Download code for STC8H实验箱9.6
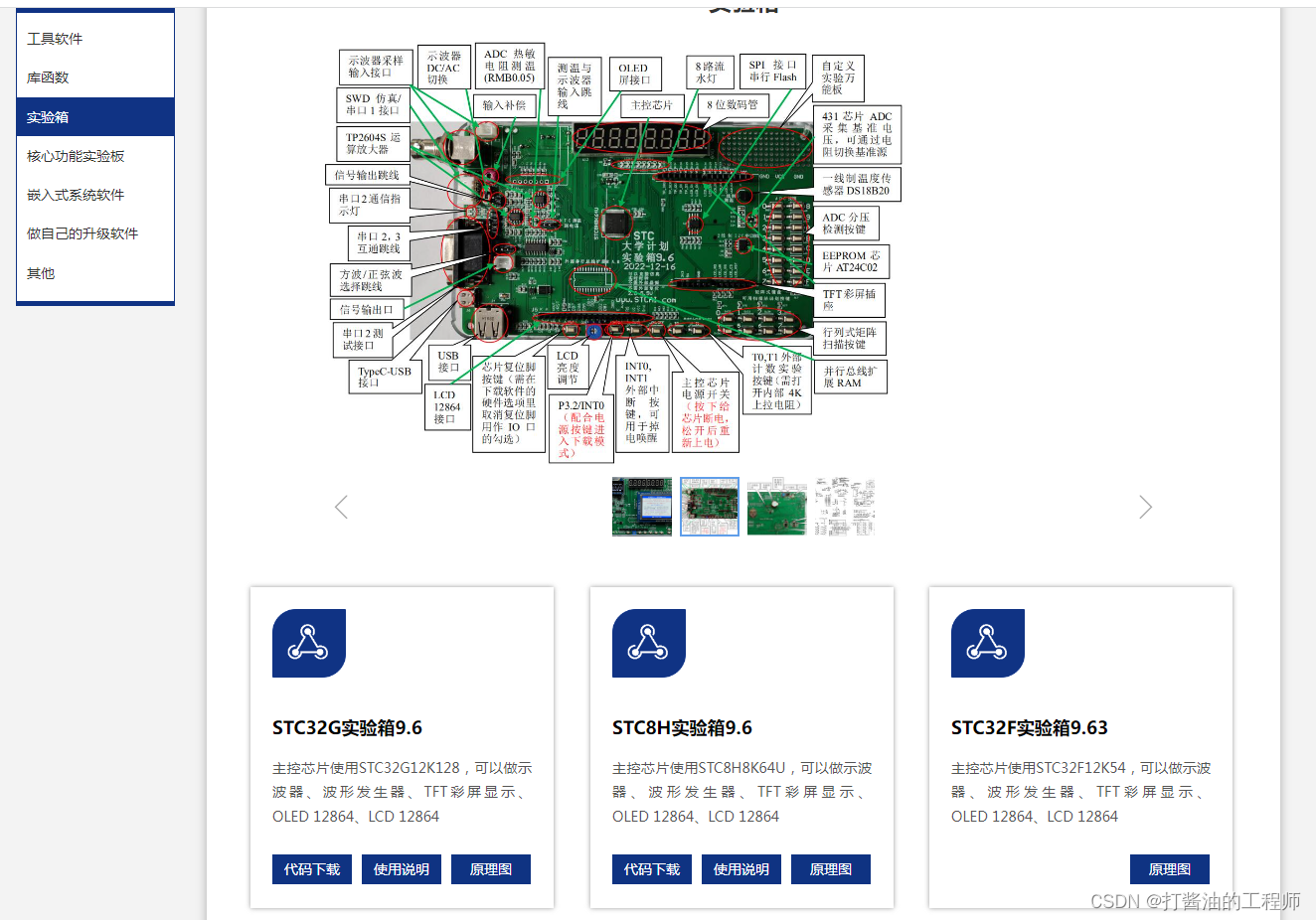 click(652, 869)
